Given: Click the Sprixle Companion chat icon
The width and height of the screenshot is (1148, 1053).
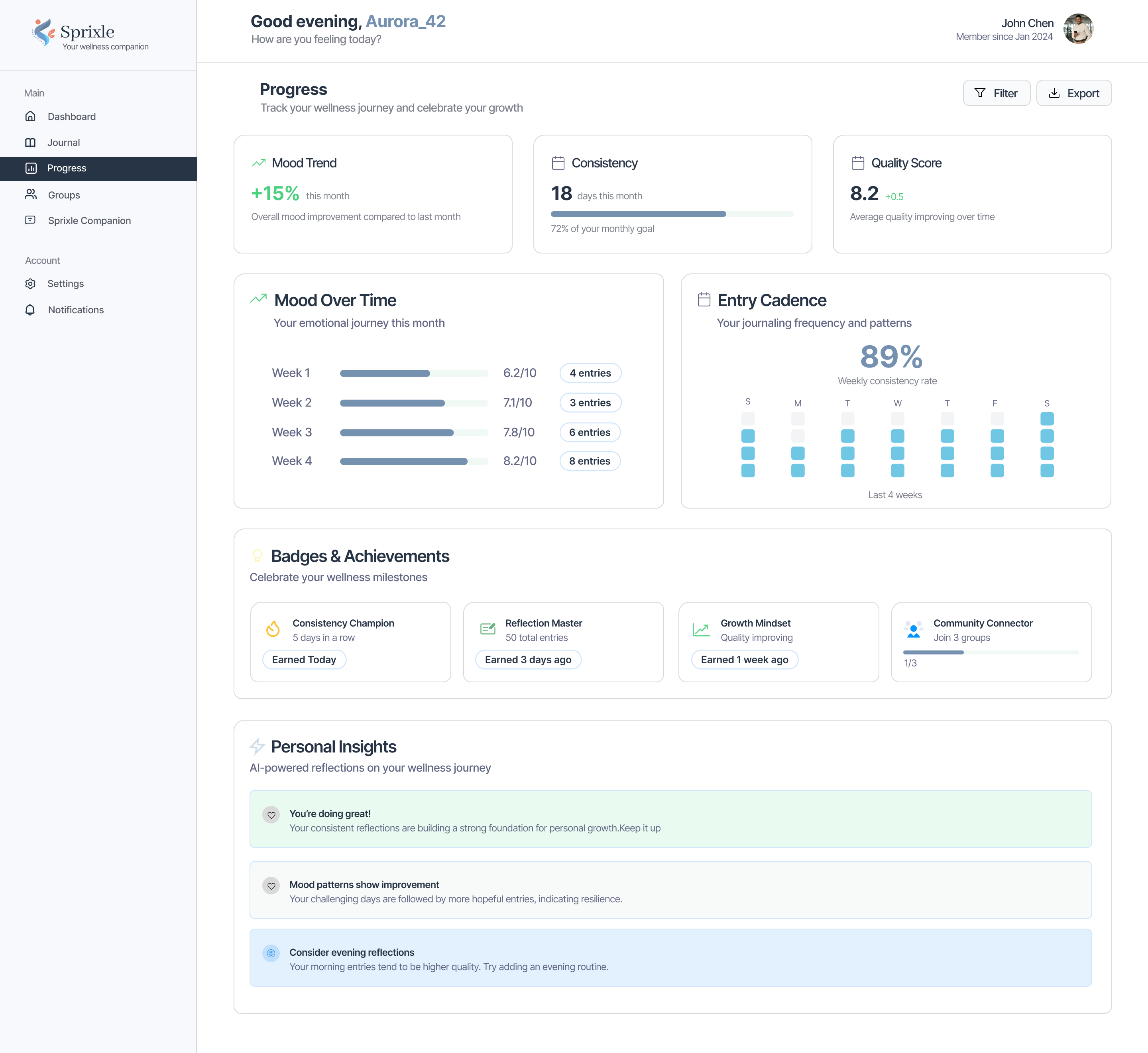Looking at the screenshot, I should pos(31,220).
